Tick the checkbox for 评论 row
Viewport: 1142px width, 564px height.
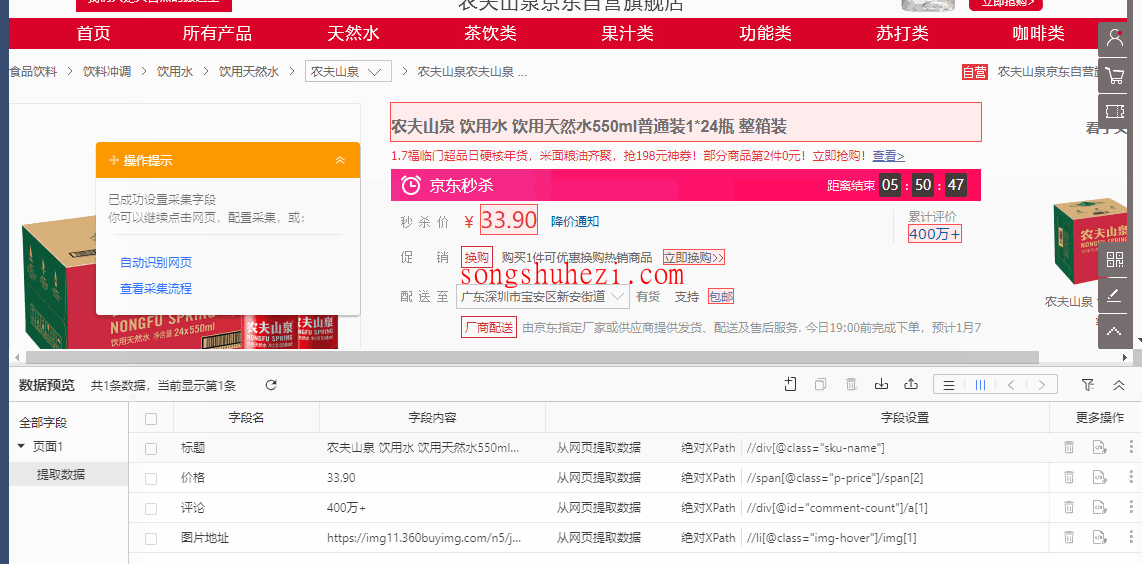pos(151,509)
